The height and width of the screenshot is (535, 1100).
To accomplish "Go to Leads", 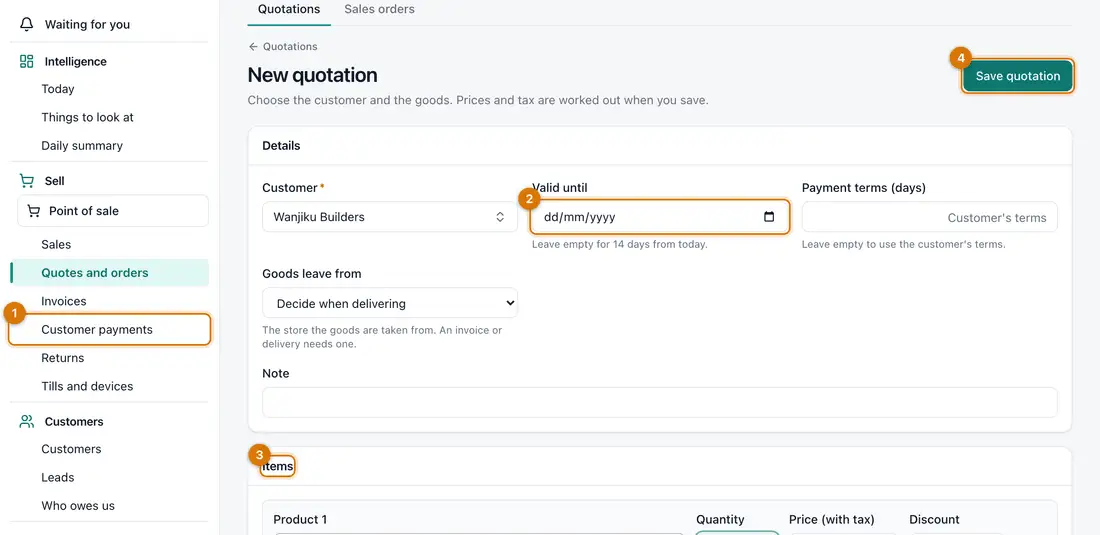I will point(58,478).
